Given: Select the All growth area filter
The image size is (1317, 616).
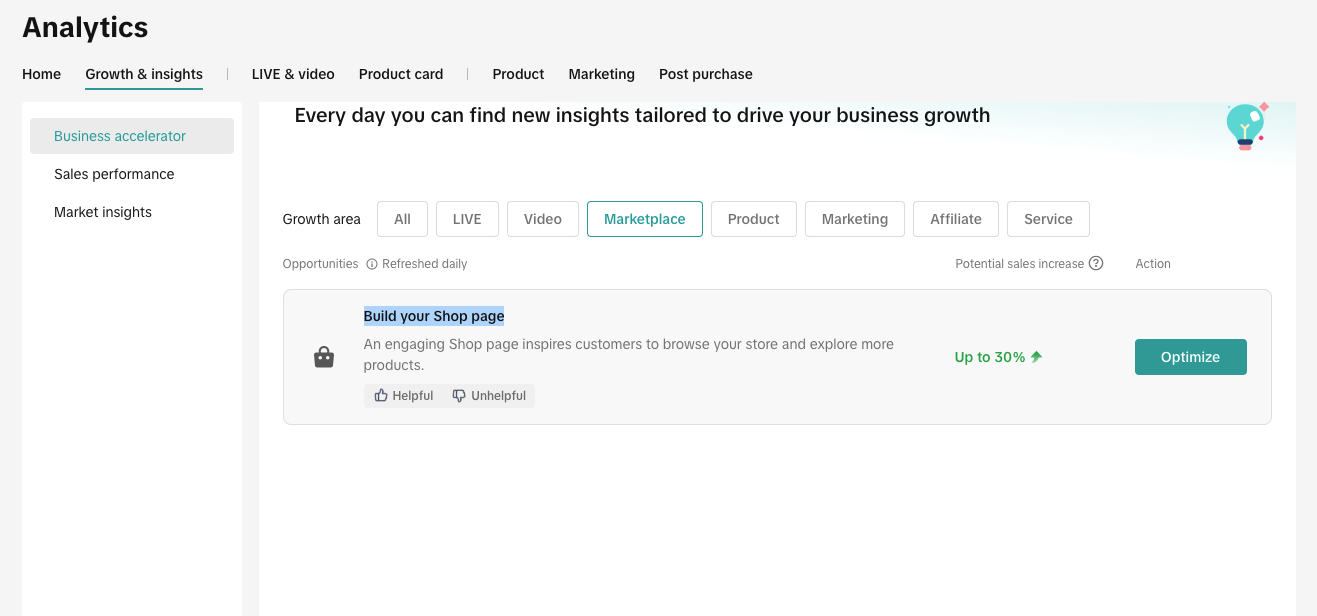Looking at the screenshot, I should coord(402,219).
